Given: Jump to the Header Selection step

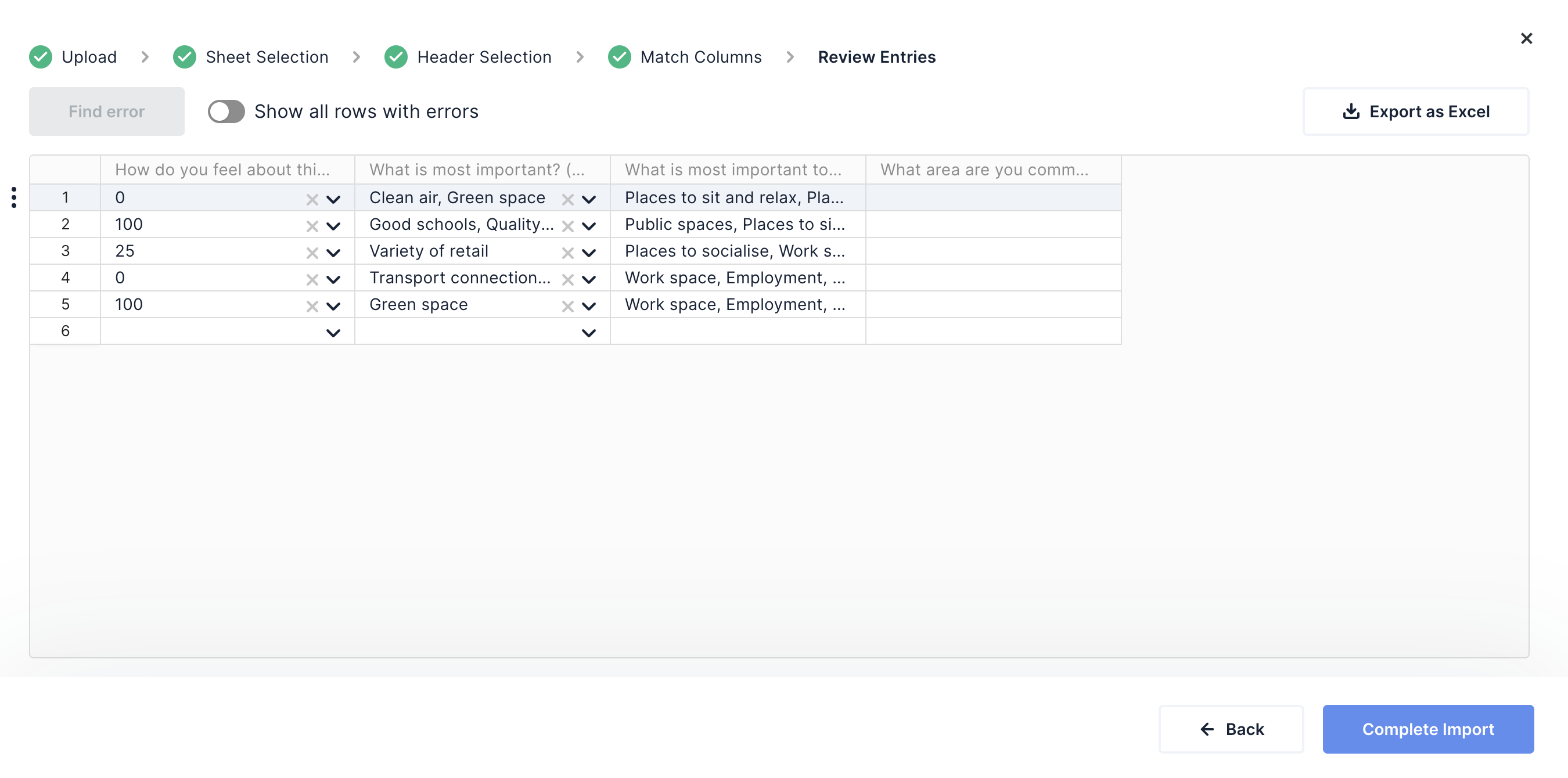Looking at the screenshot, I should tap(483, 57).
